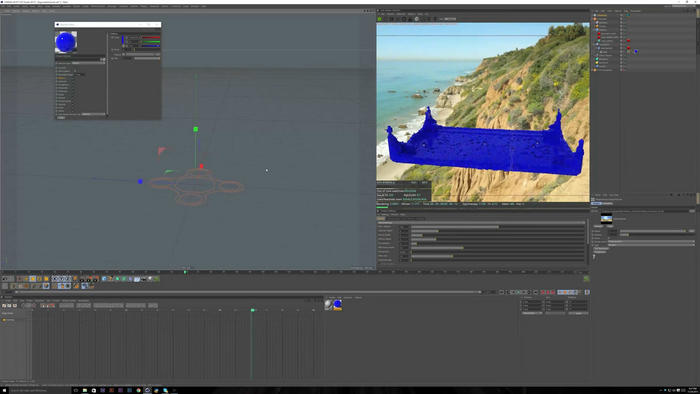The width and height of the screenshot is (700, 394).
Task: Click the sky image thumbnail in attributes panel
Action: [606, 219]
